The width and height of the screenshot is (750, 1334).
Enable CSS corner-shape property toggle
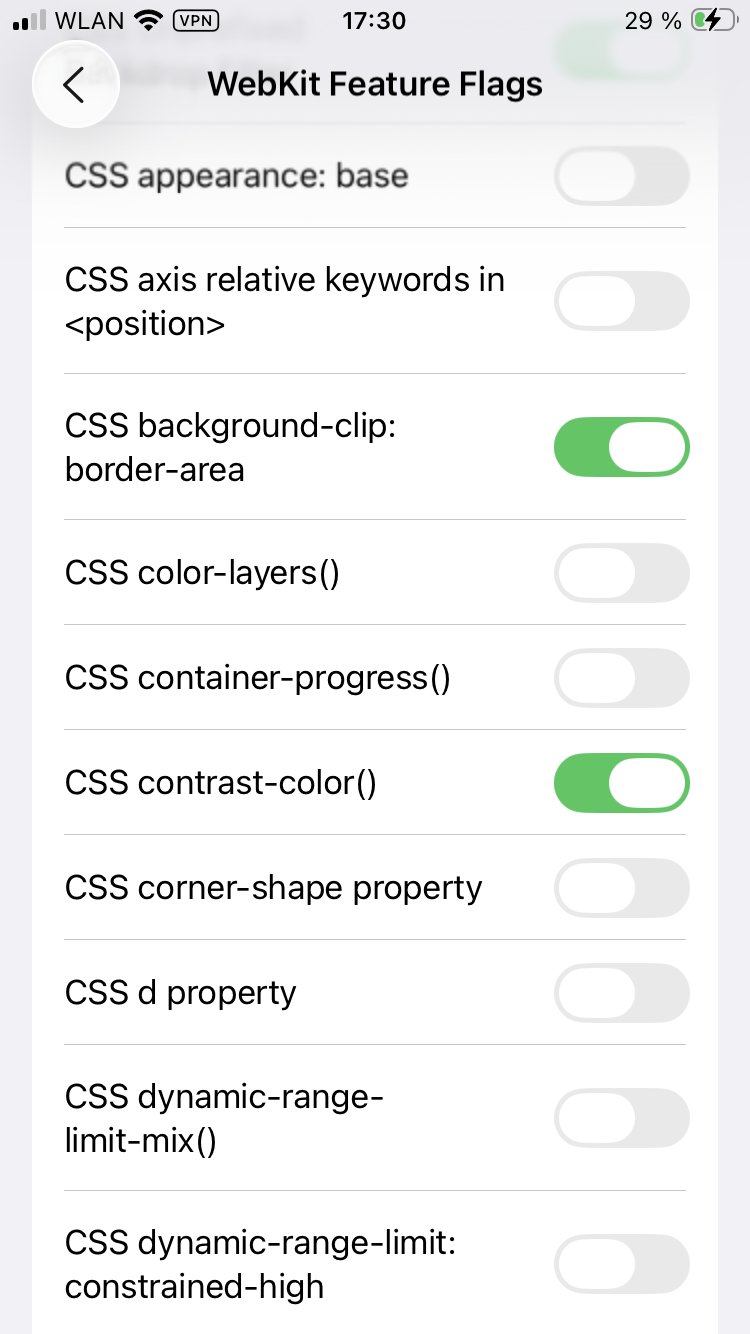pos(621,888)
